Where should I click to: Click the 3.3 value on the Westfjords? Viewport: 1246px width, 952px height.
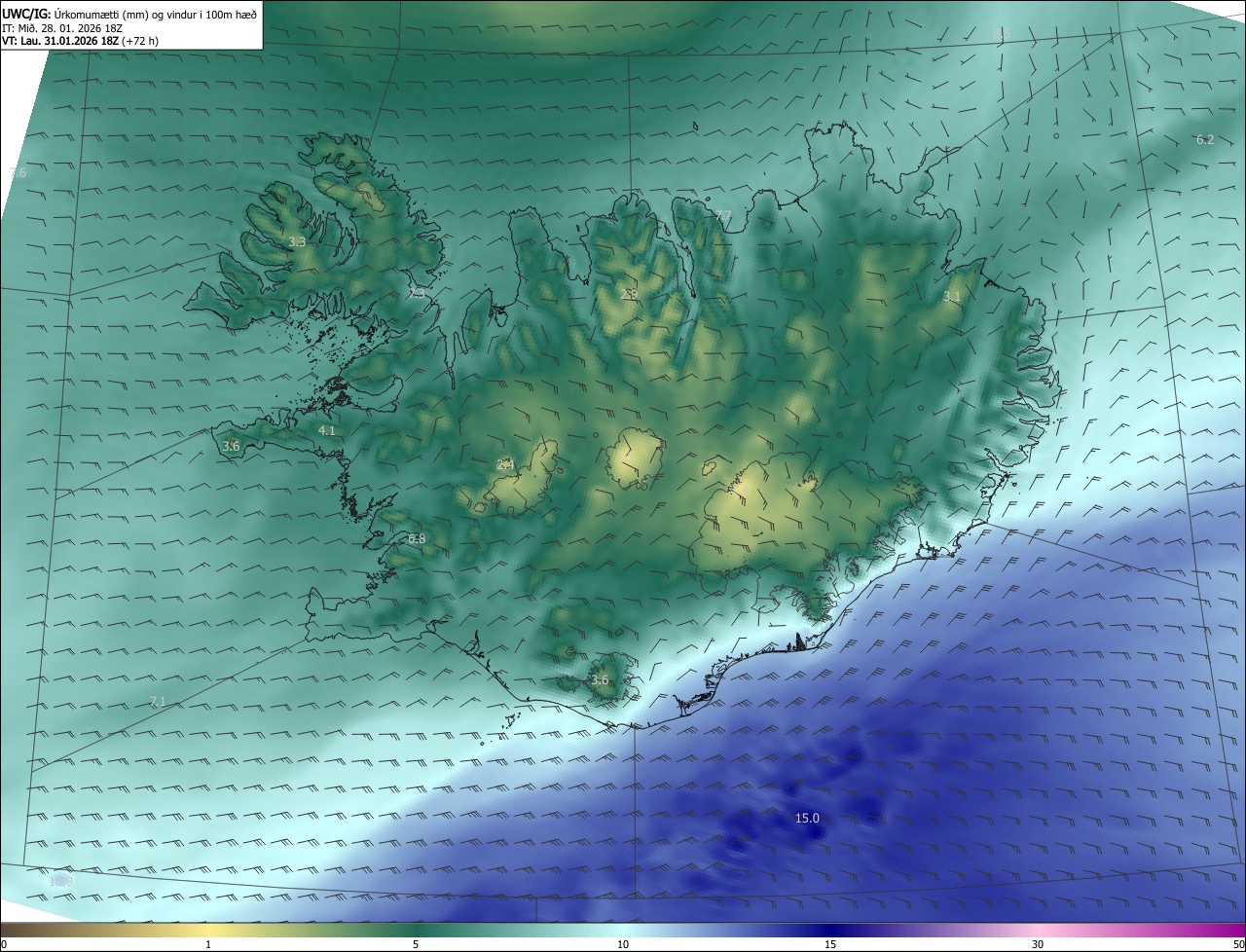[x=297, y=241]
